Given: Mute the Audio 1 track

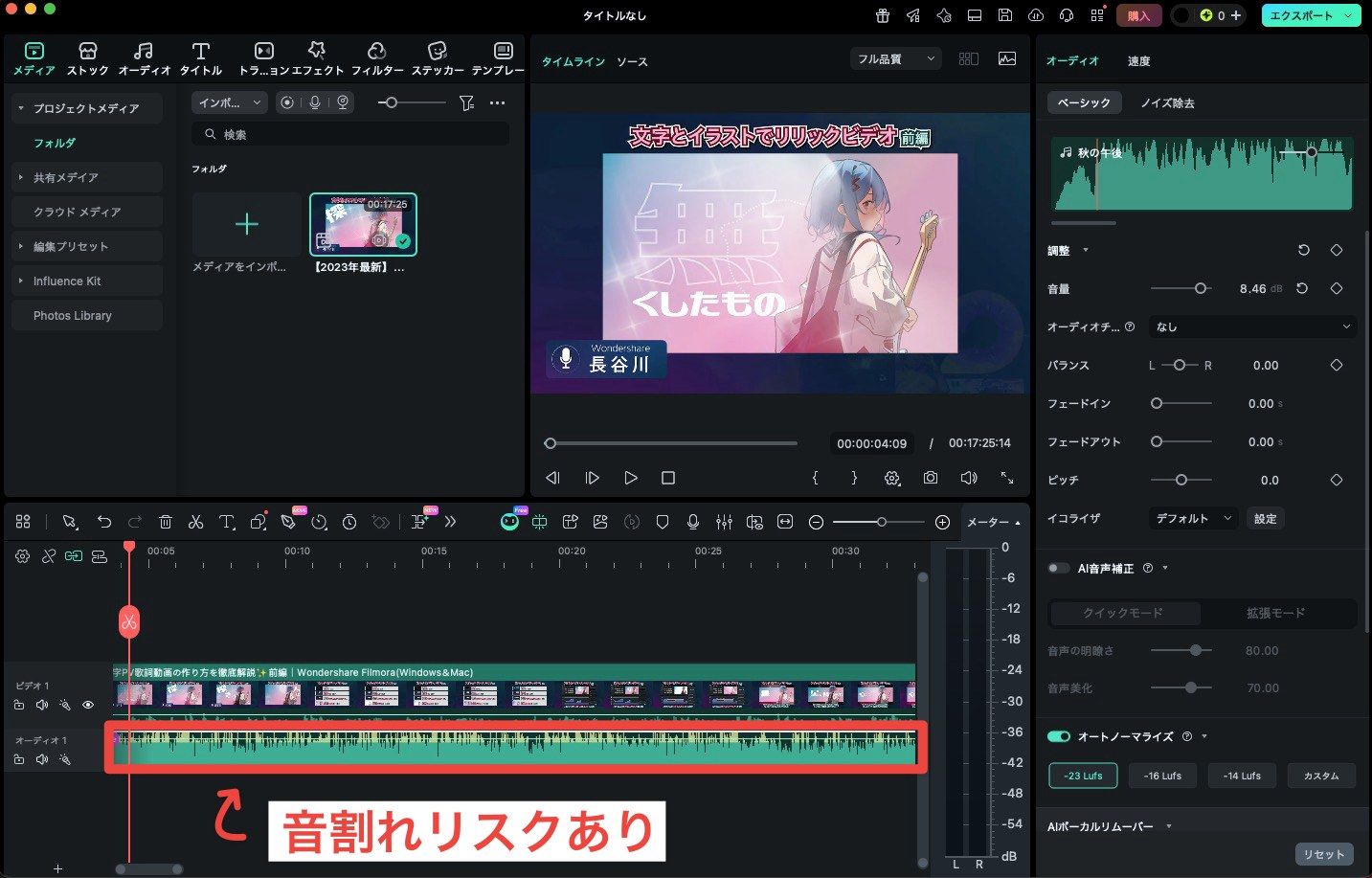Looking at the screenshot, I should (x=41, y=759).
